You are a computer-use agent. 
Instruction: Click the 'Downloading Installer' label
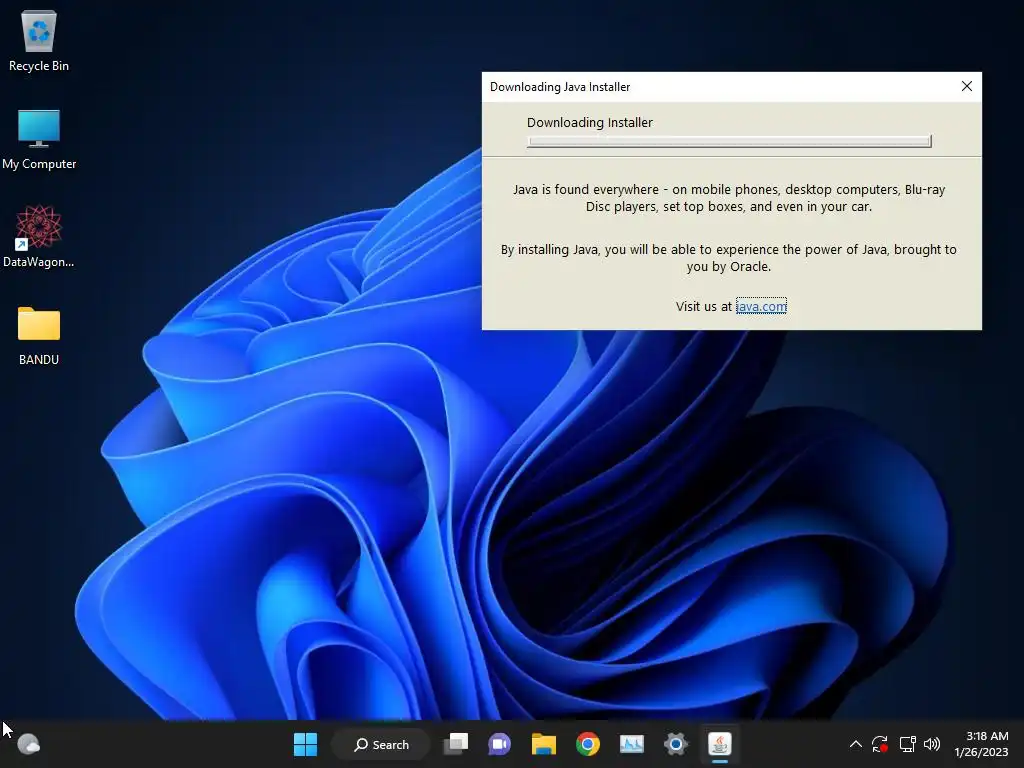pos(590,122)
